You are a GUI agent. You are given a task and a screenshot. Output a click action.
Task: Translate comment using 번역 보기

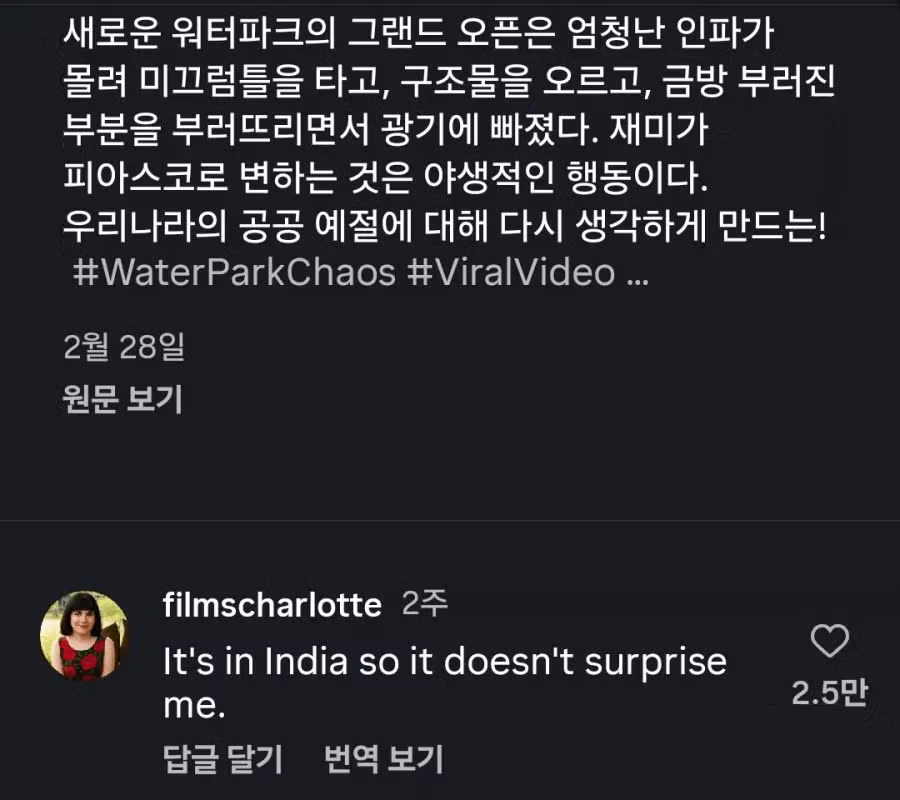click(x=383, y=759)
